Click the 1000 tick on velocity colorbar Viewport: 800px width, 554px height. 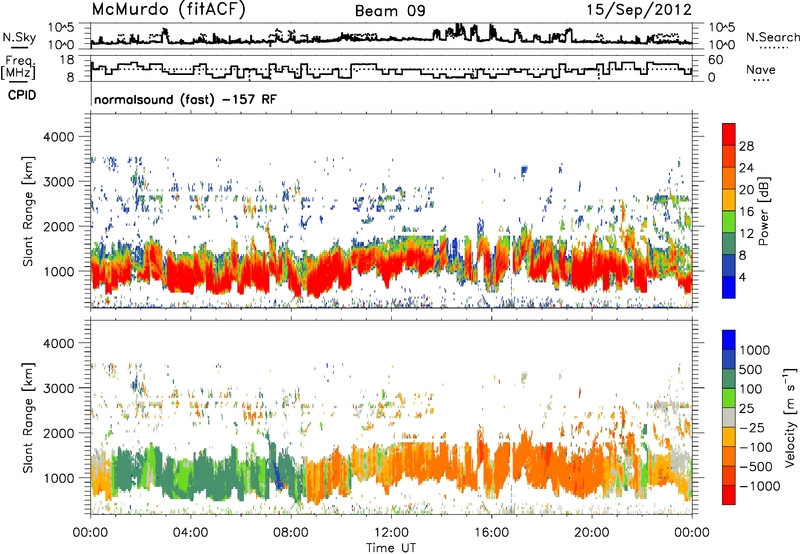tap(754, 350)
